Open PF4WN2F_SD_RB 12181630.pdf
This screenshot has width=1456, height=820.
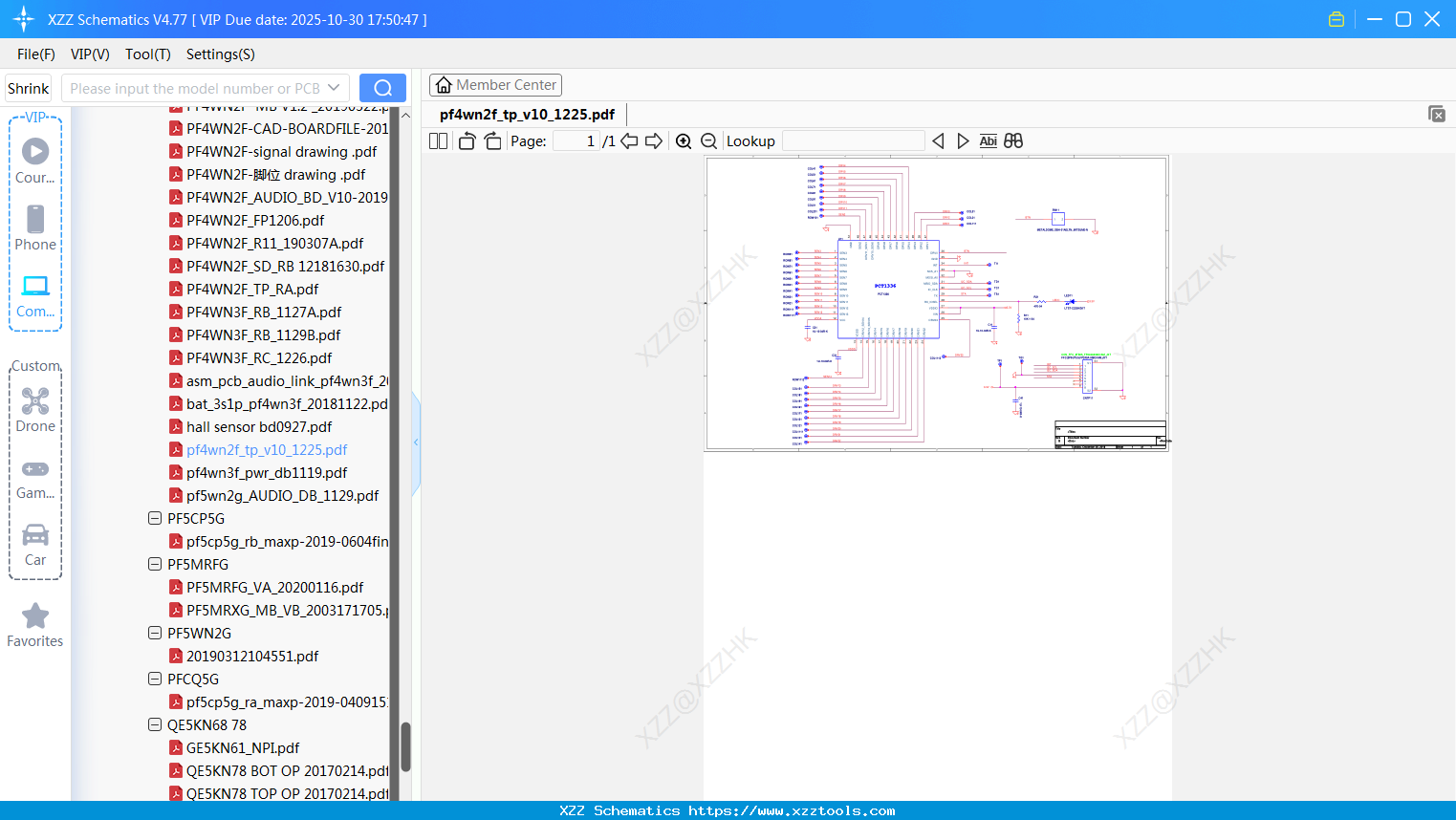[285, 266]
